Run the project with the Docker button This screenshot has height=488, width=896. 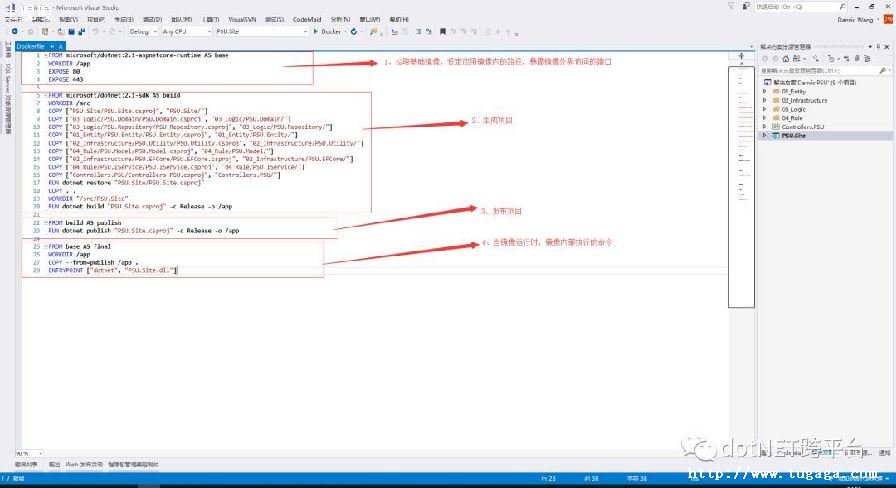click(x=327, y=32)
